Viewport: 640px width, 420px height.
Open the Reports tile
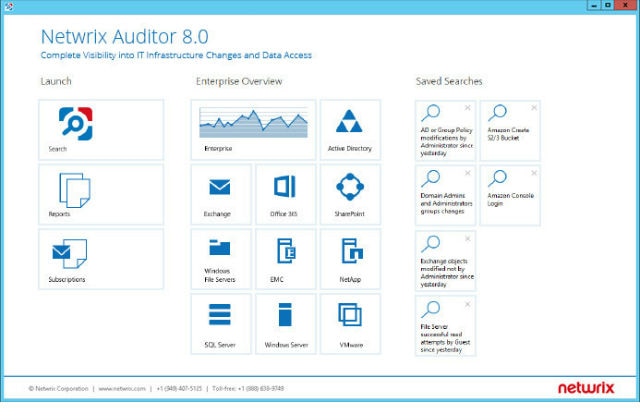click(101, 195)
